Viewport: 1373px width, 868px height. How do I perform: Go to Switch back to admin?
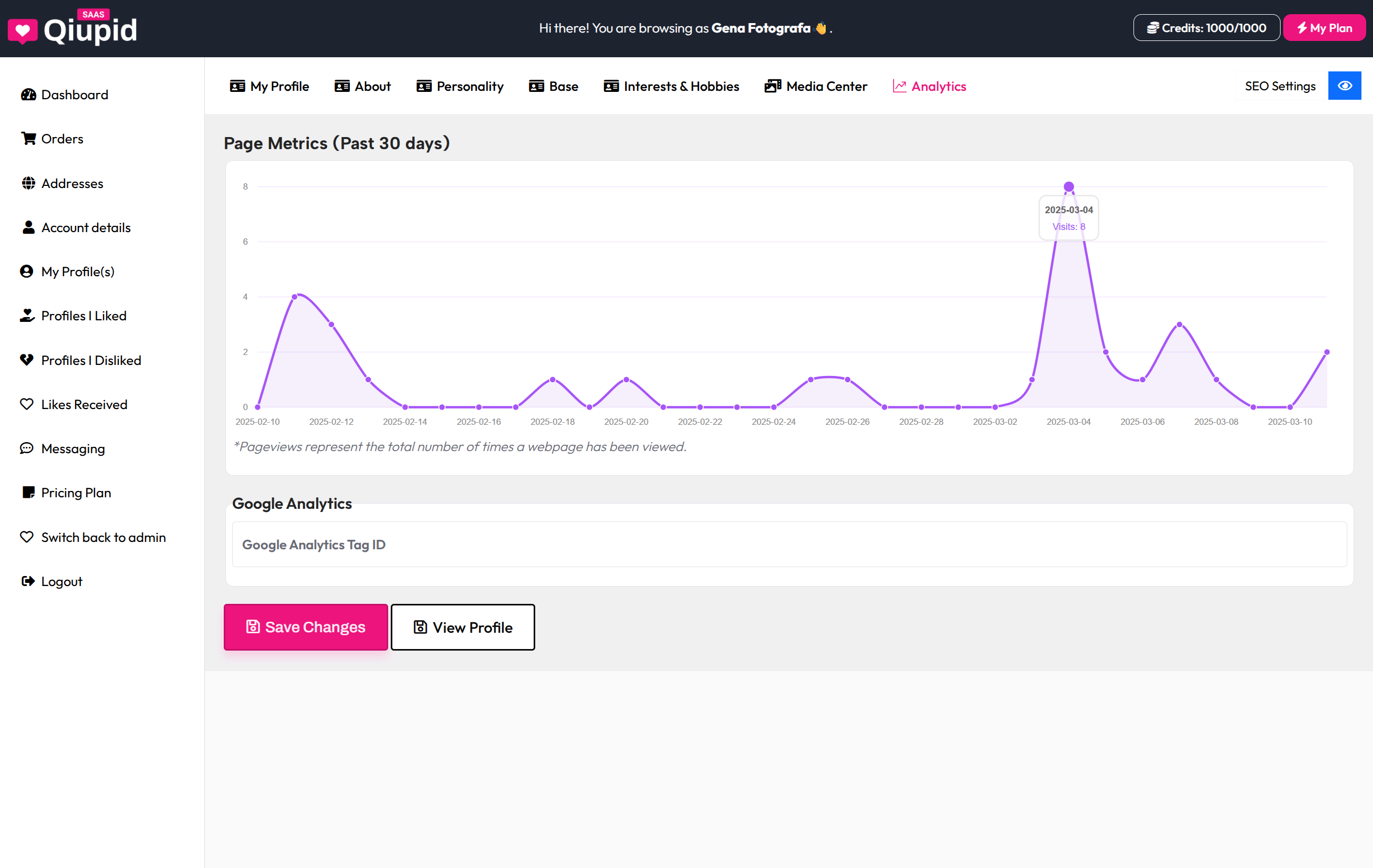coord(102,537)
